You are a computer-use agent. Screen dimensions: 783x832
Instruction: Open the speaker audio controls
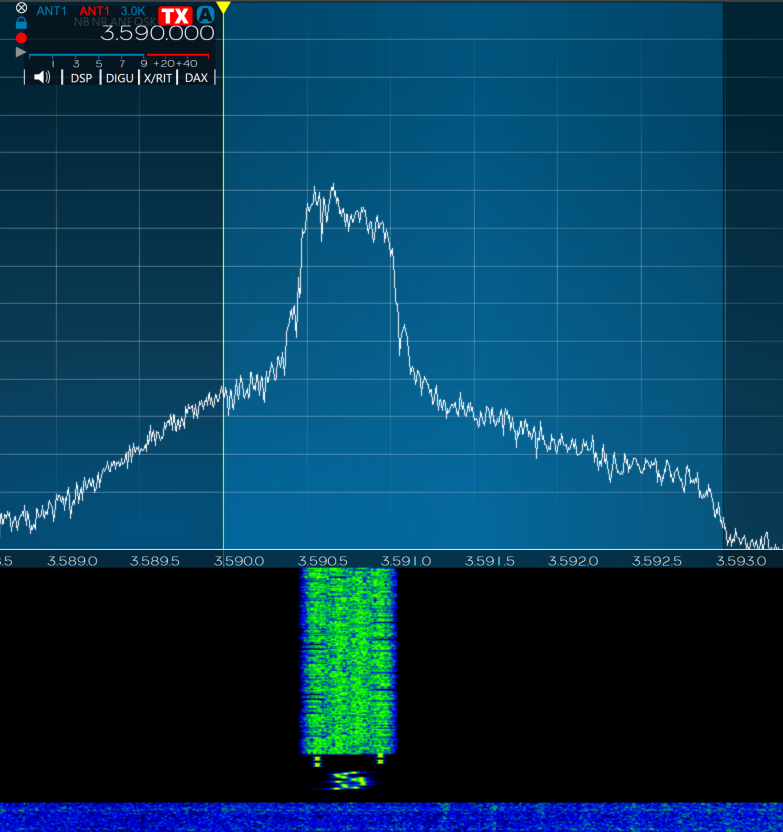coord(42,77)
